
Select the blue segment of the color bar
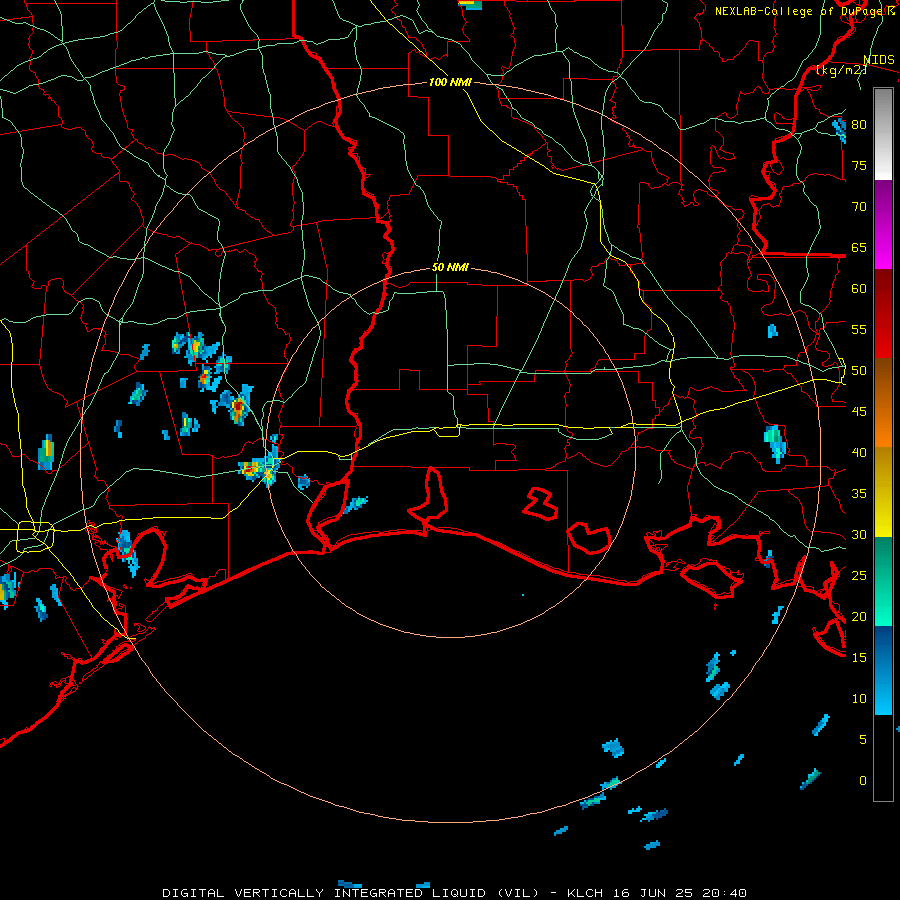[883, 670]
